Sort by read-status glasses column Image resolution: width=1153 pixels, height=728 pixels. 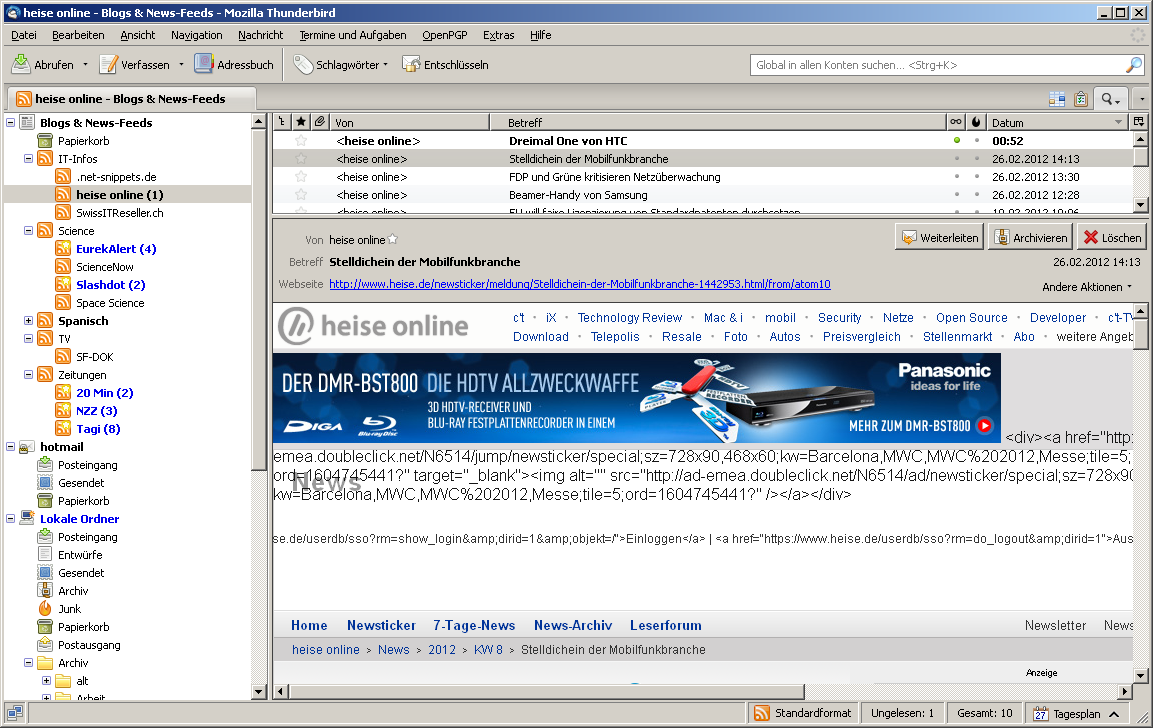click(x=956, y=122)
